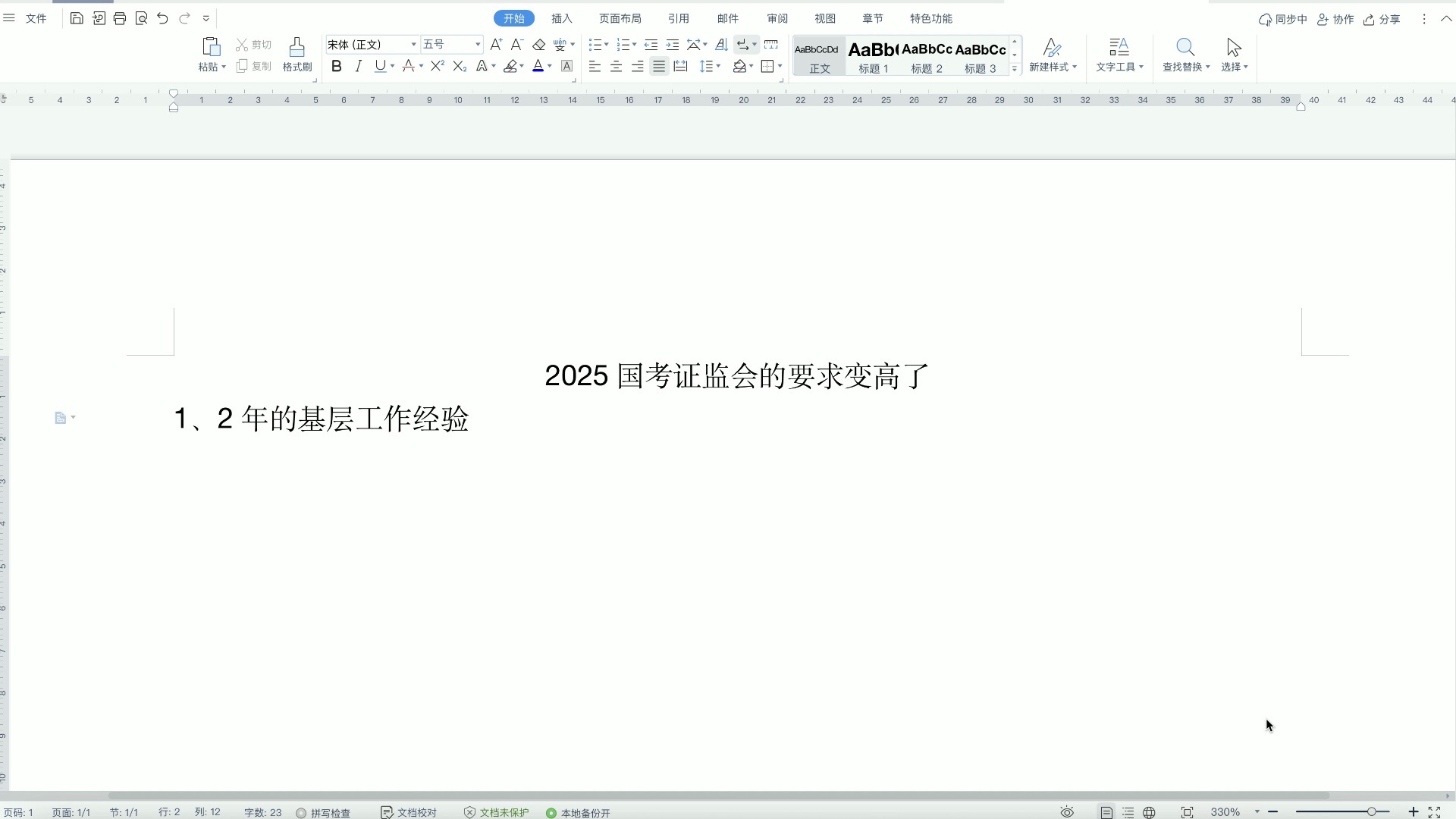Click the Copy (复制) icon
Viewport: 1456px width, 819px height.
tap(242, 66)
